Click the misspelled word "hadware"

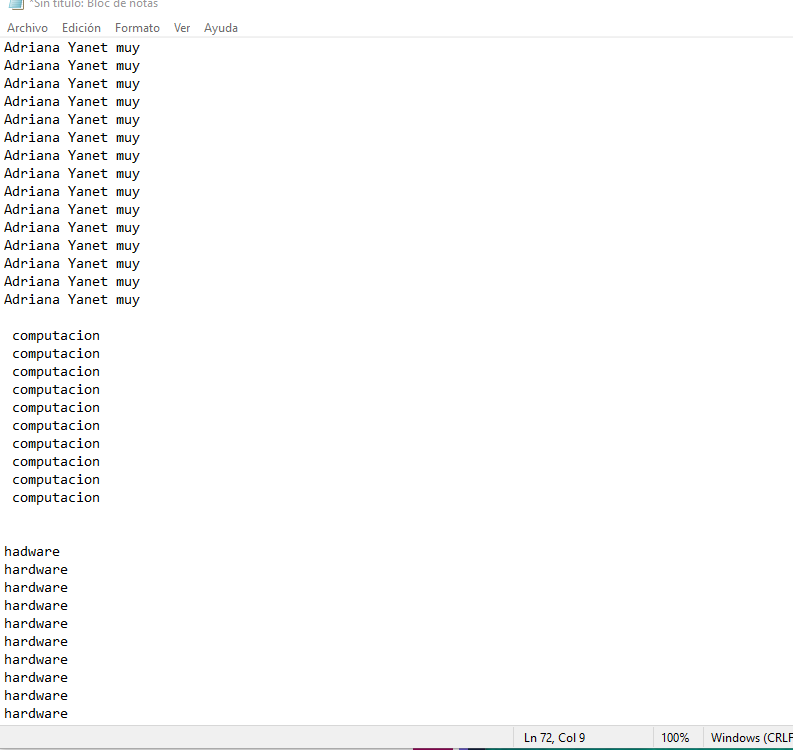coord(32,551)
